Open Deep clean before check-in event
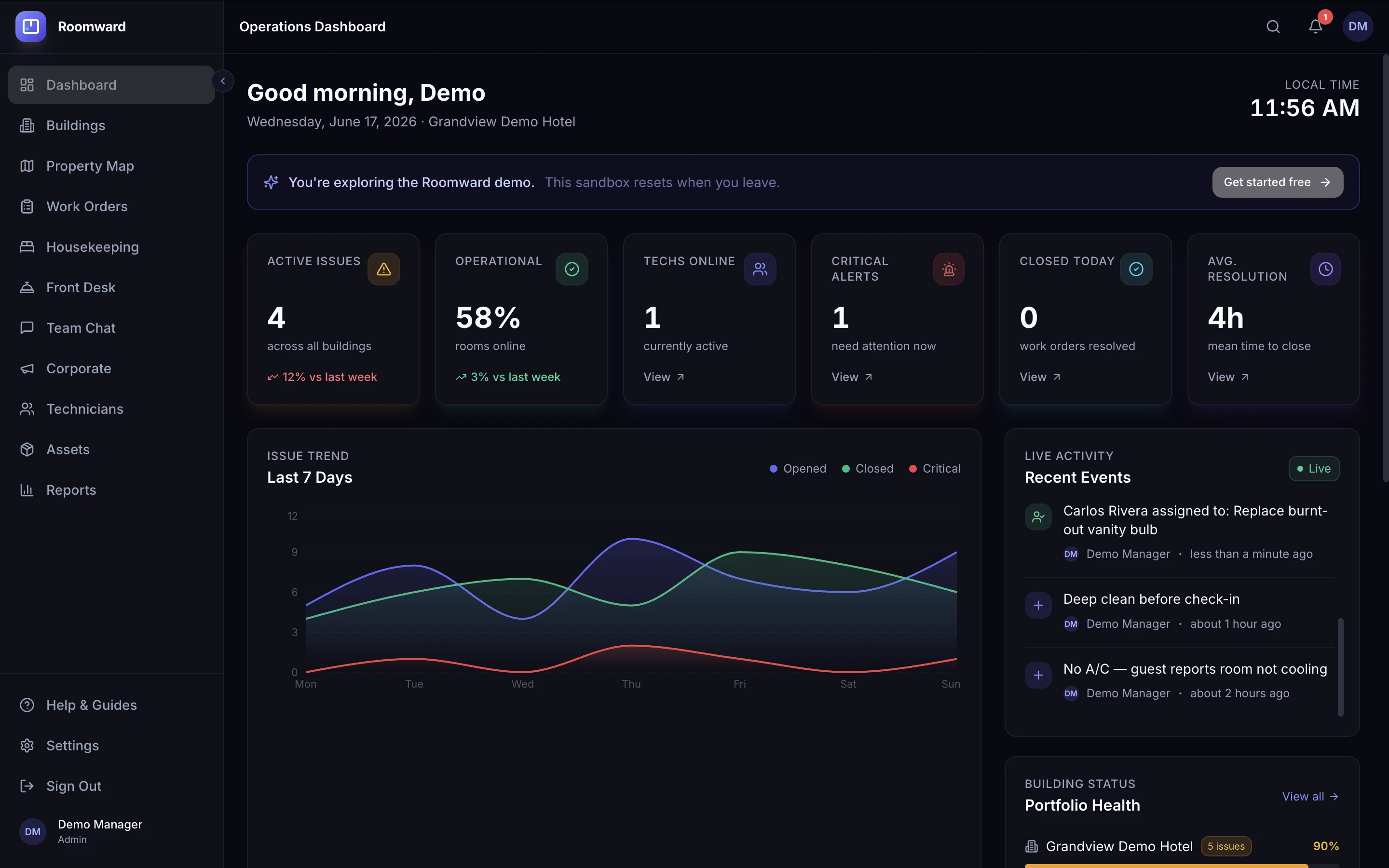 coord(1179,612)
